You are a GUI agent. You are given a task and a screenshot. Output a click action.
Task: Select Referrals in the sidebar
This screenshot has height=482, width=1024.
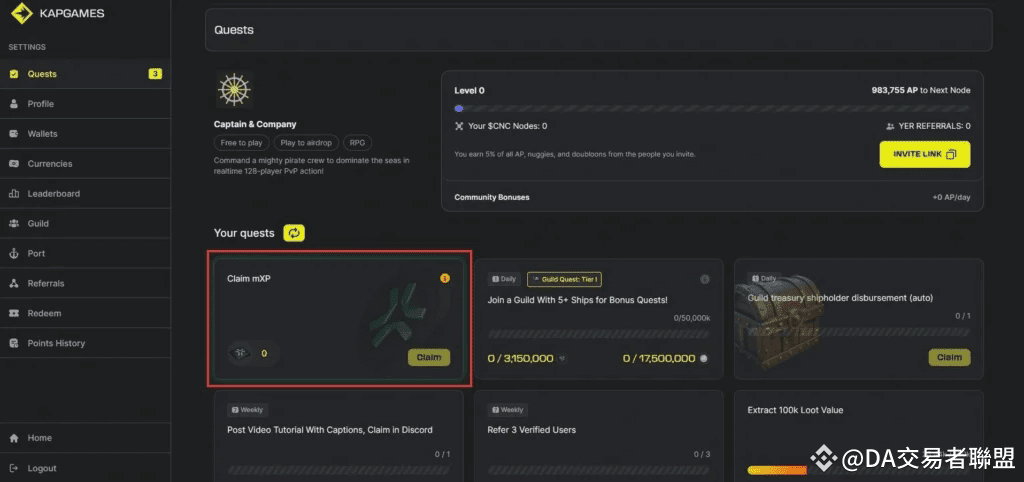pyautogui.click(x=85, y=283)
